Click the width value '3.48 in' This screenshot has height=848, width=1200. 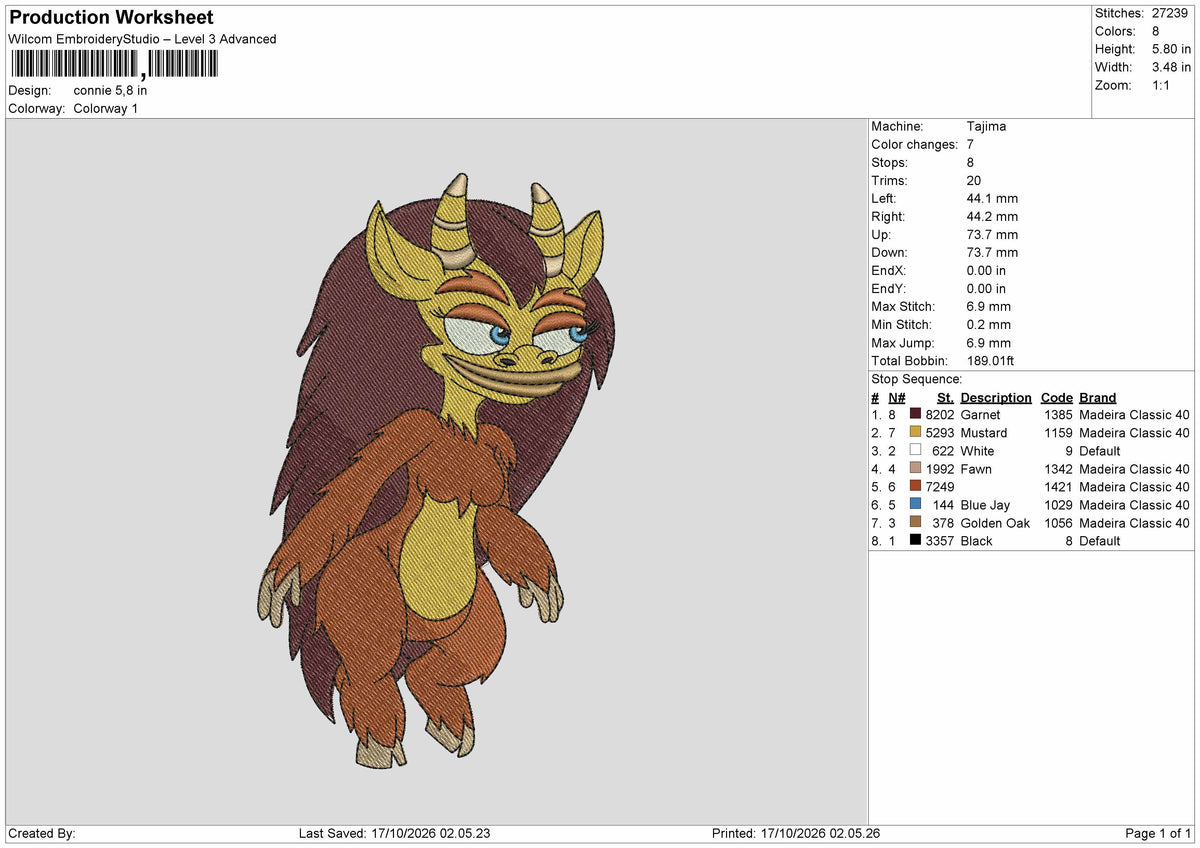coord(1171,67)
